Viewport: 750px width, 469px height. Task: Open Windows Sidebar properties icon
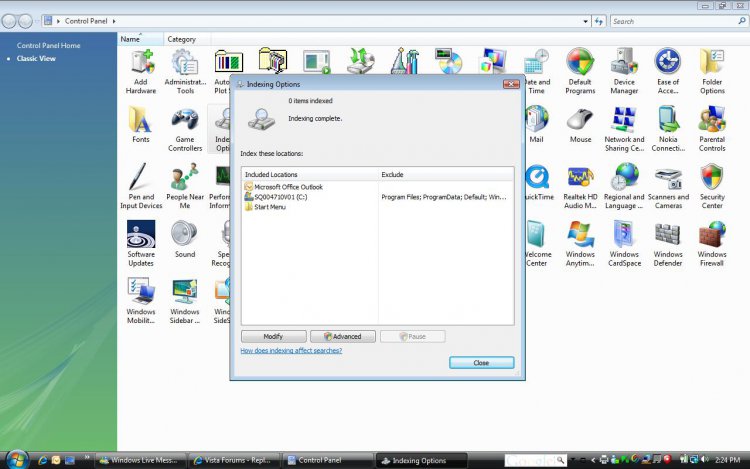(x=185, y=302)
